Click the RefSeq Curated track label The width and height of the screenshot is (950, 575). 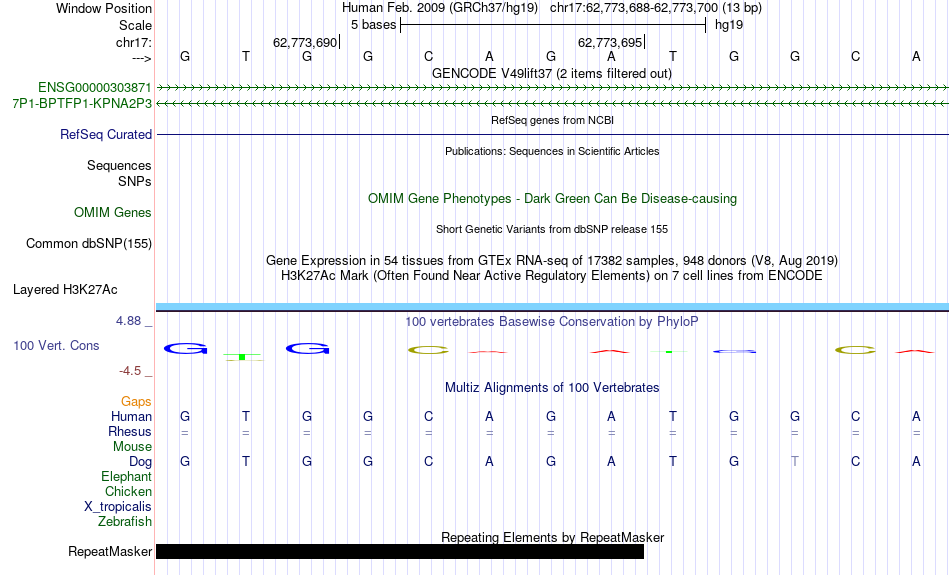coord(105,135)
